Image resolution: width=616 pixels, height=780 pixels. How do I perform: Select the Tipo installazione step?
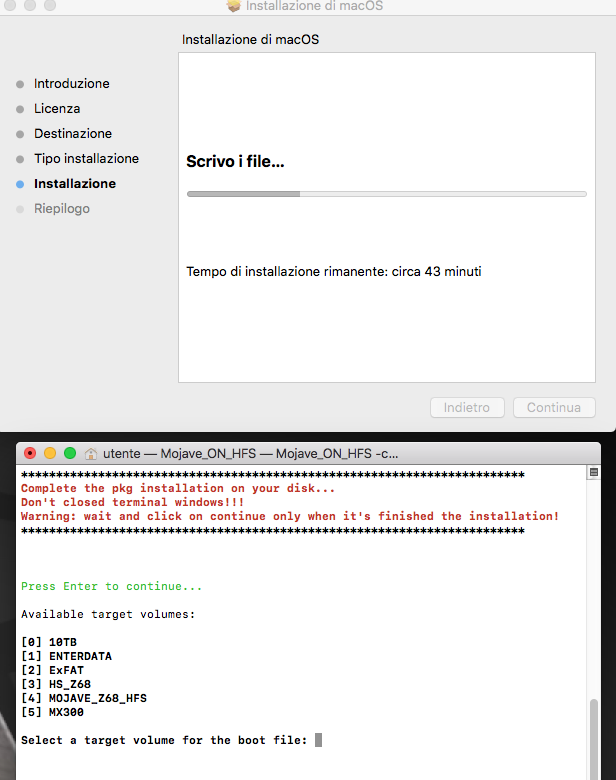coord(87,159)
